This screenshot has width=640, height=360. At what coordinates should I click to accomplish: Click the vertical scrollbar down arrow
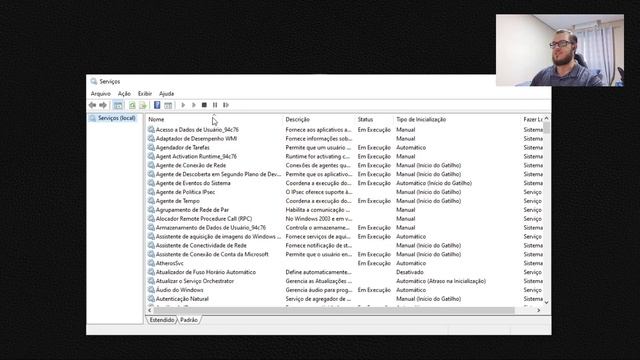547,302
